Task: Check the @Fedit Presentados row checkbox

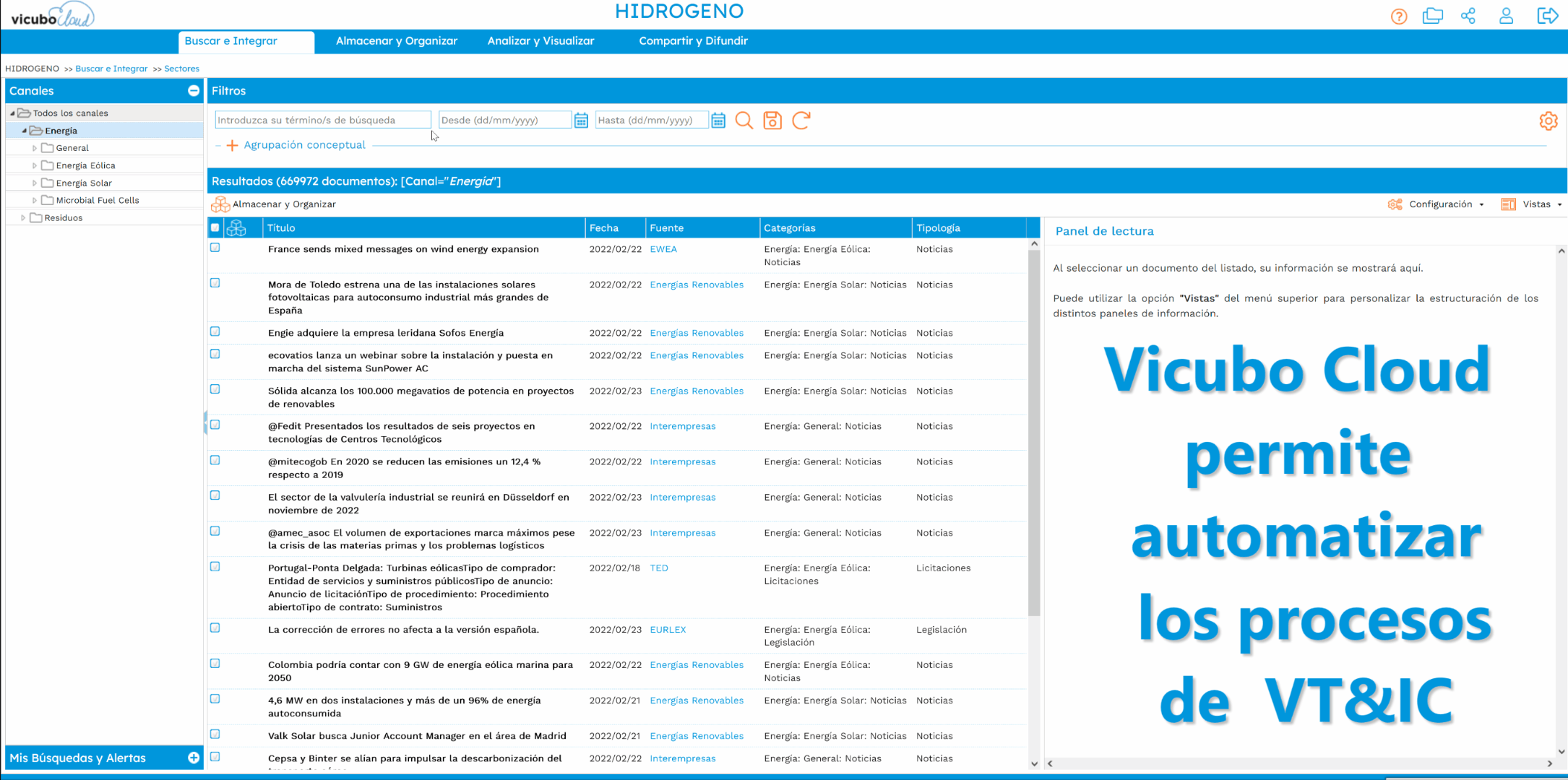Action: tap(215, 425)
